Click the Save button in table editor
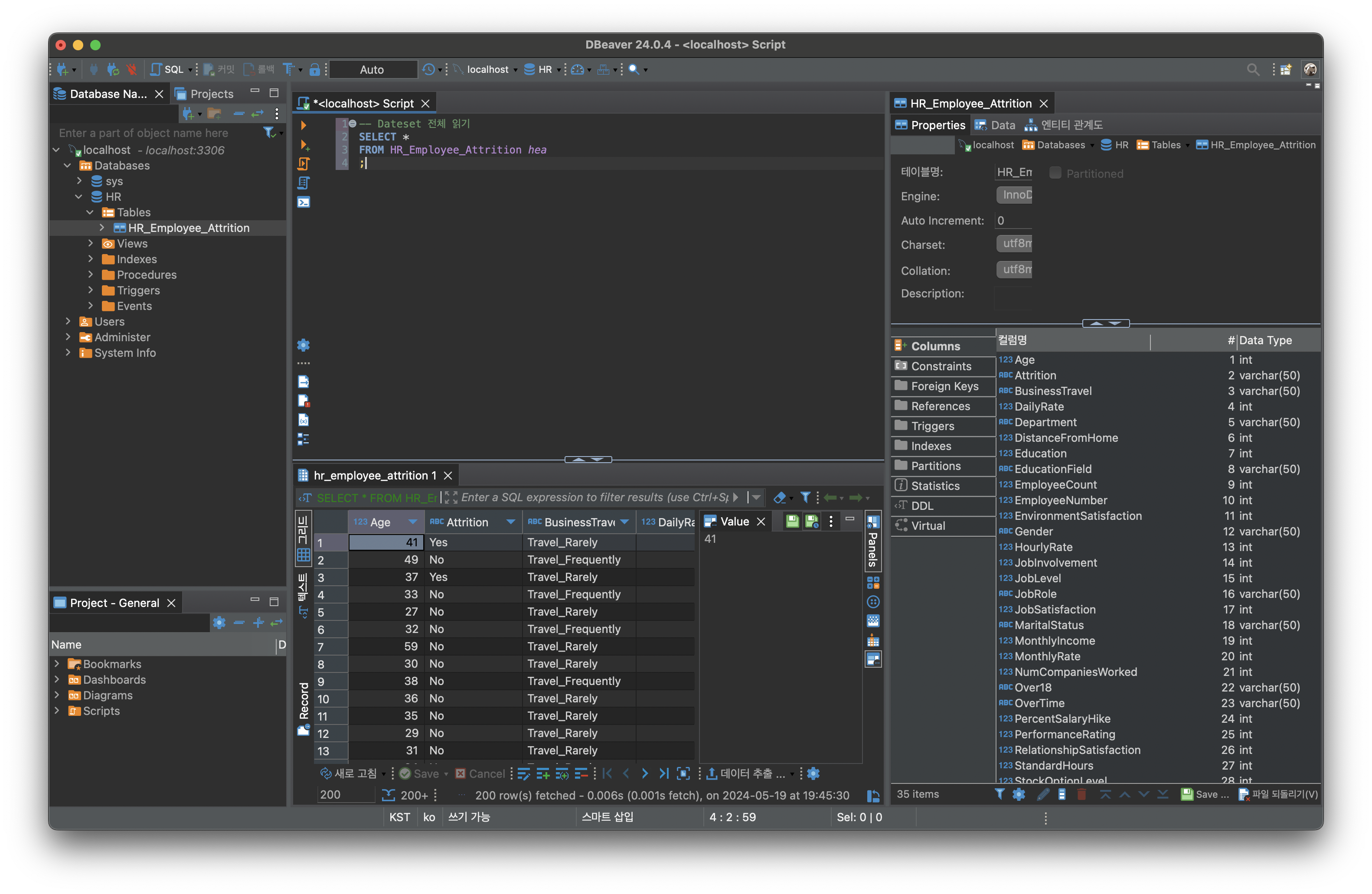The height and width of the screenshot is (894, 1372). tap(1204, 794)
